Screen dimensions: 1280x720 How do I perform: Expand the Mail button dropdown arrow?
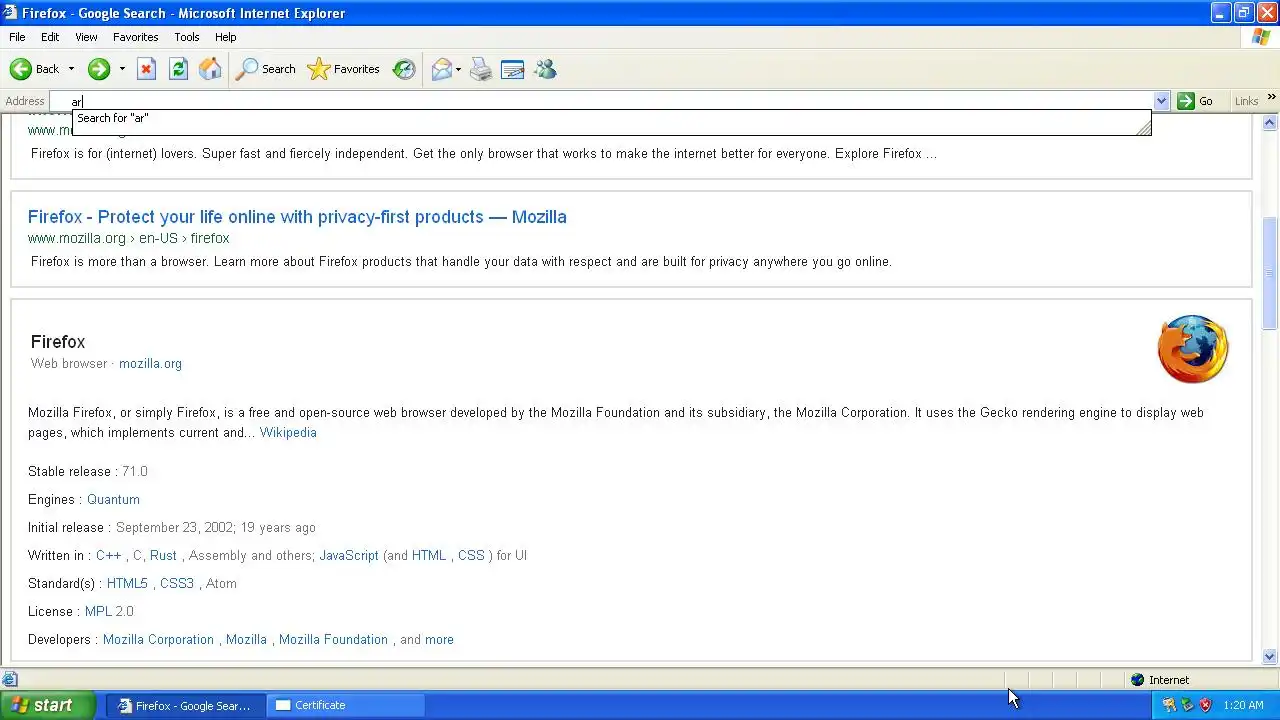tap(458, 69)
